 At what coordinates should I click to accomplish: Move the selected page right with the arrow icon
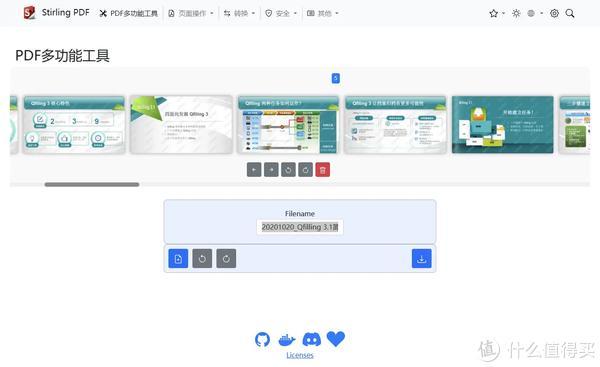(271, 170)
